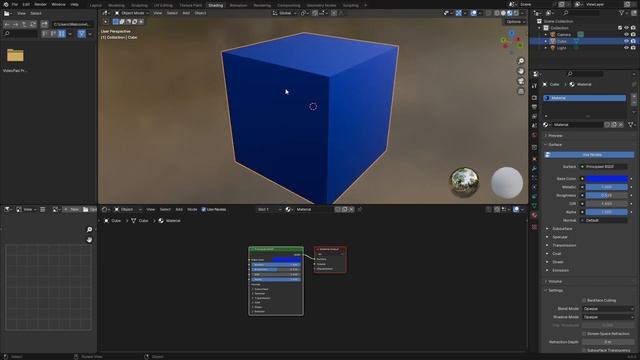Open the Window menu
640x360 pixels.
tap(58, 4)
